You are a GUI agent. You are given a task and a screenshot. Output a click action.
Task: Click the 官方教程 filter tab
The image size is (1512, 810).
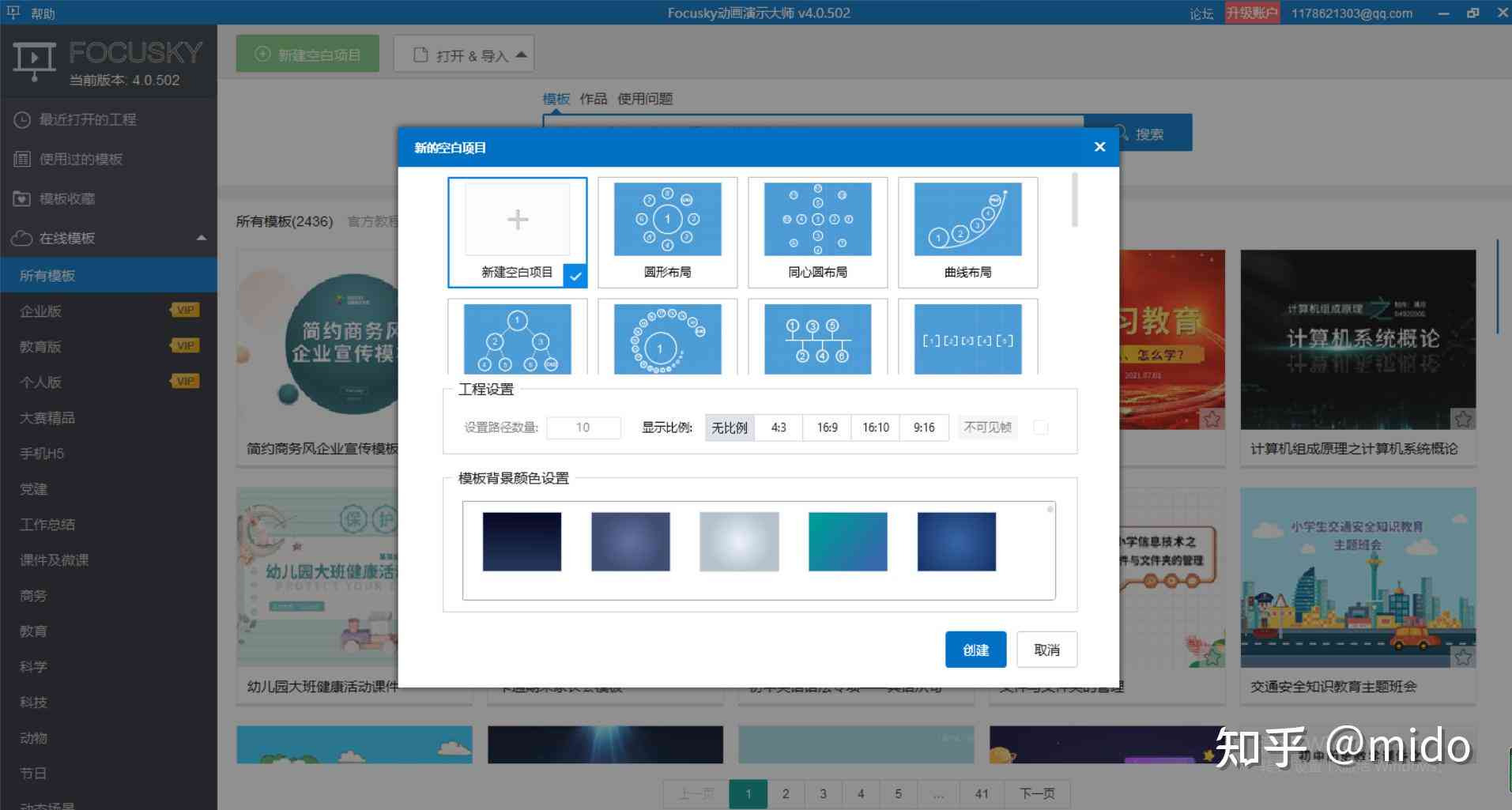click(373, 221)
